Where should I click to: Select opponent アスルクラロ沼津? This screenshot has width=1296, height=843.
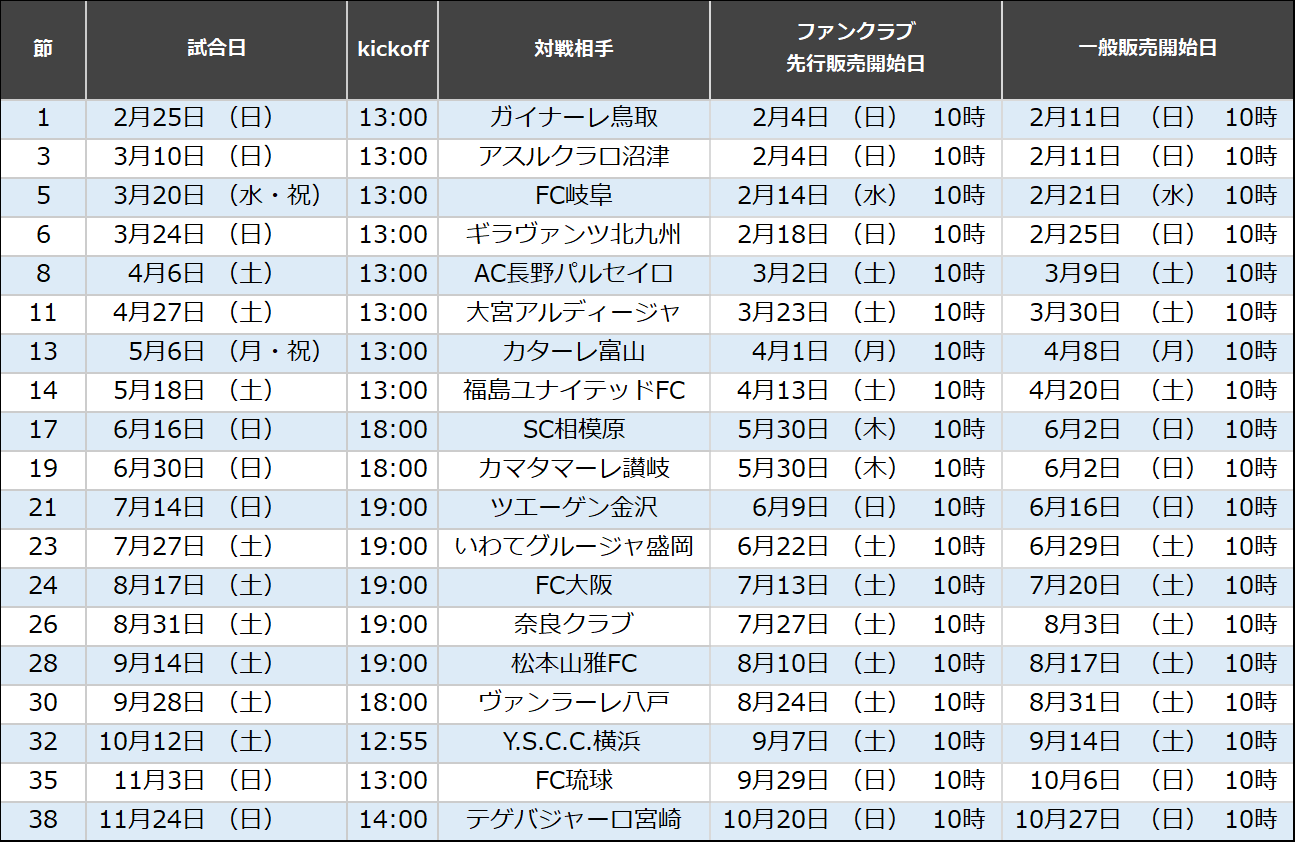click(574, 157)
